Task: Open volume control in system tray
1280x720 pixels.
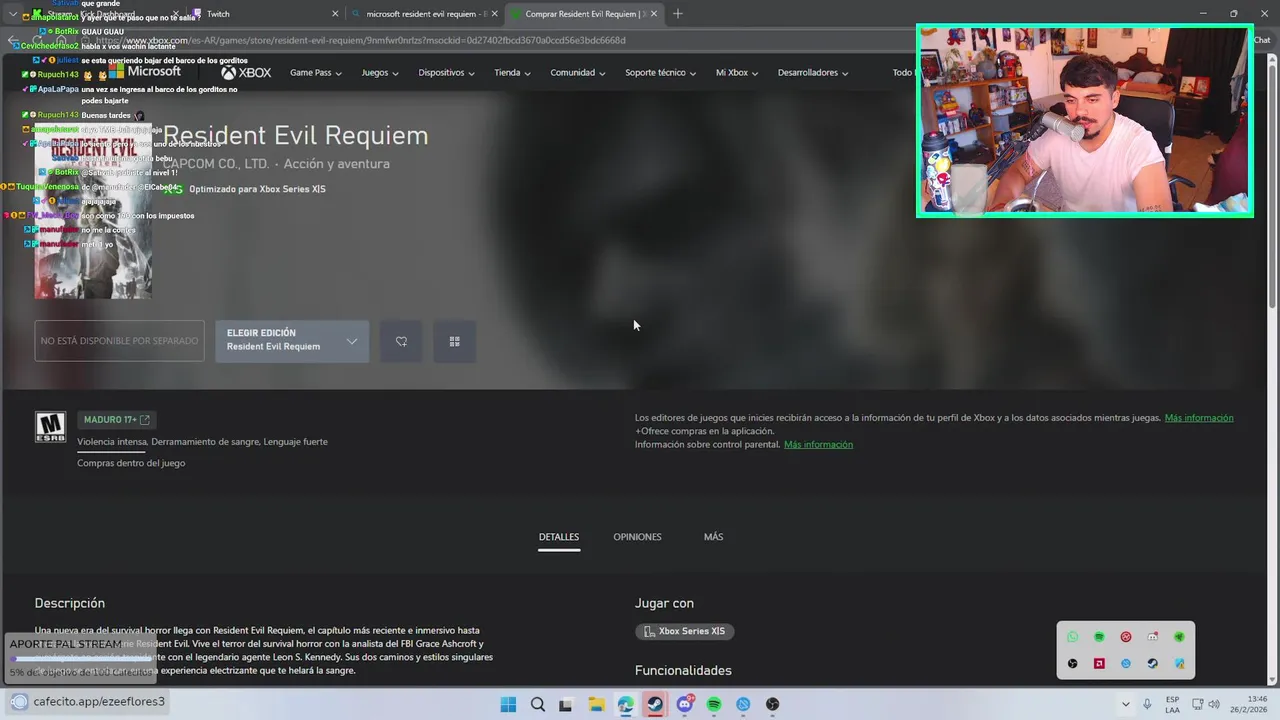Action: pos(1214,704)
